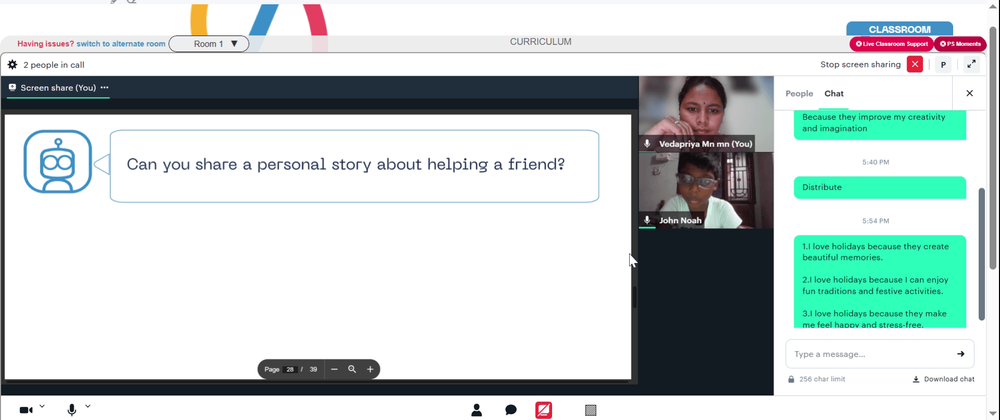Image resolution: width=1000 pixels, height=420 pixels.
Task: Click the magnifier zoom reset icon
Action: point(352,369)
